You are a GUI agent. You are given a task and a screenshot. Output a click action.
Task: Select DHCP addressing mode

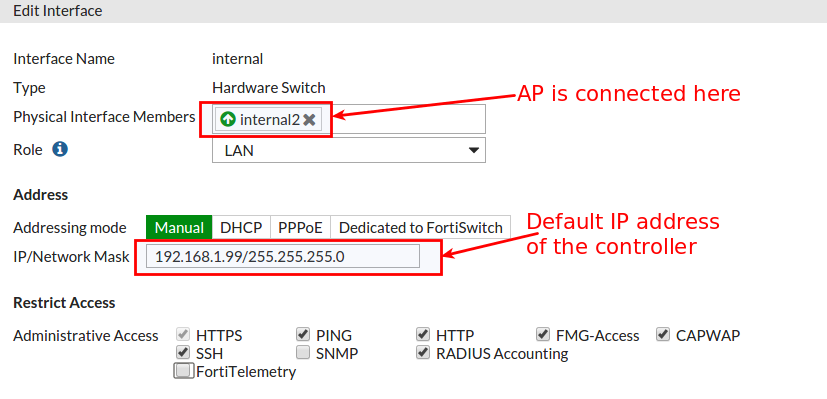[x=241, y=228]
